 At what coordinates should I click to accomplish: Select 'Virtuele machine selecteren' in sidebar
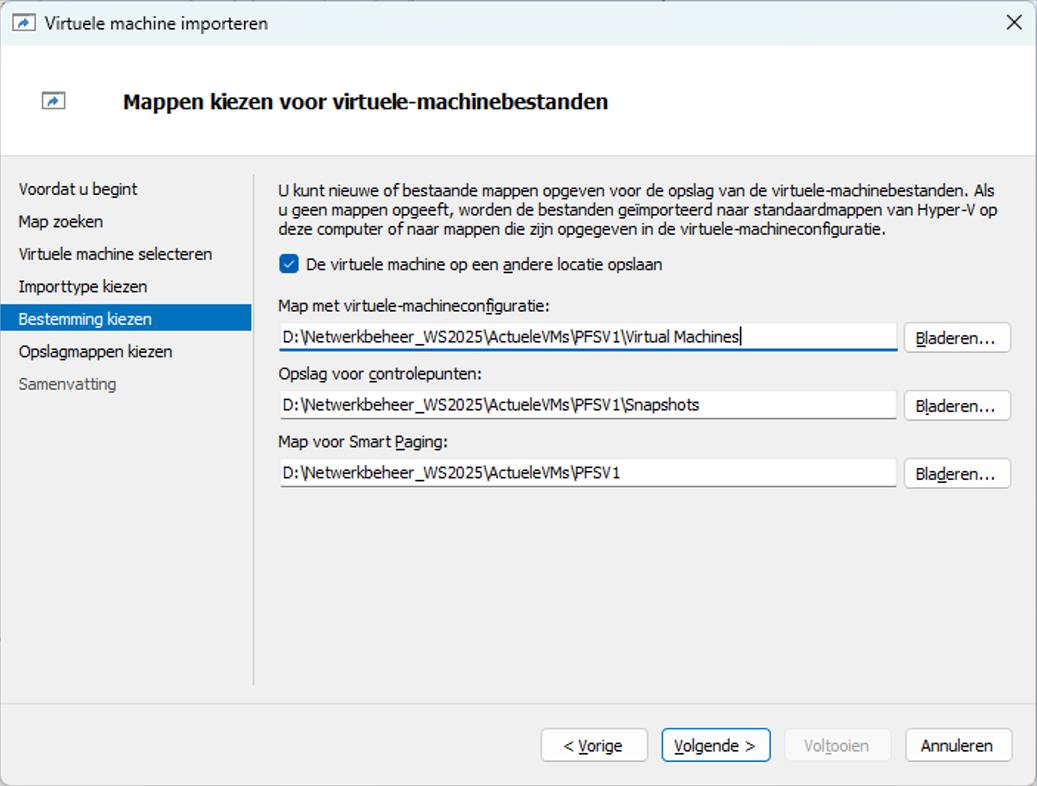pyautogui.click(x=115, y=254)
